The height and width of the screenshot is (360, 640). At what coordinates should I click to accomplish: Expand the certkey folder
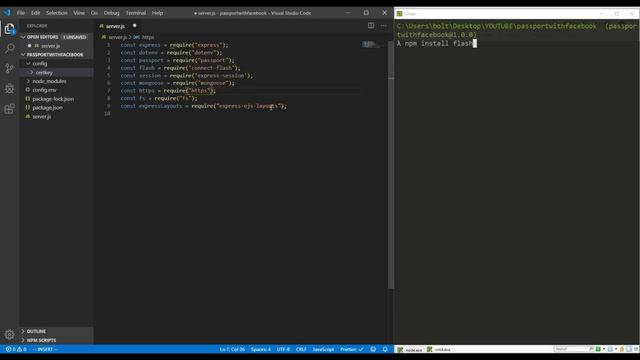pyautogui.click(x=44, y=72)
